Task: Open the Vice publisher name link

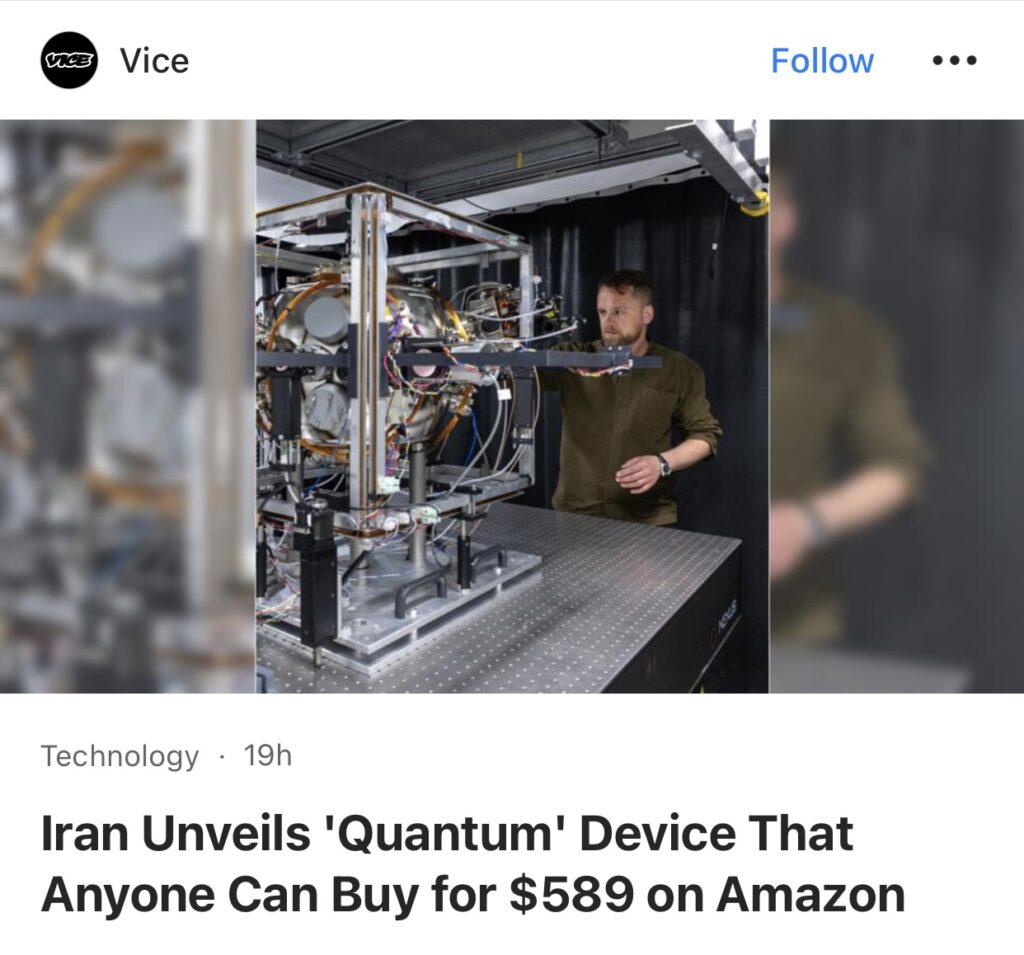Action: (x=154, y=61)
